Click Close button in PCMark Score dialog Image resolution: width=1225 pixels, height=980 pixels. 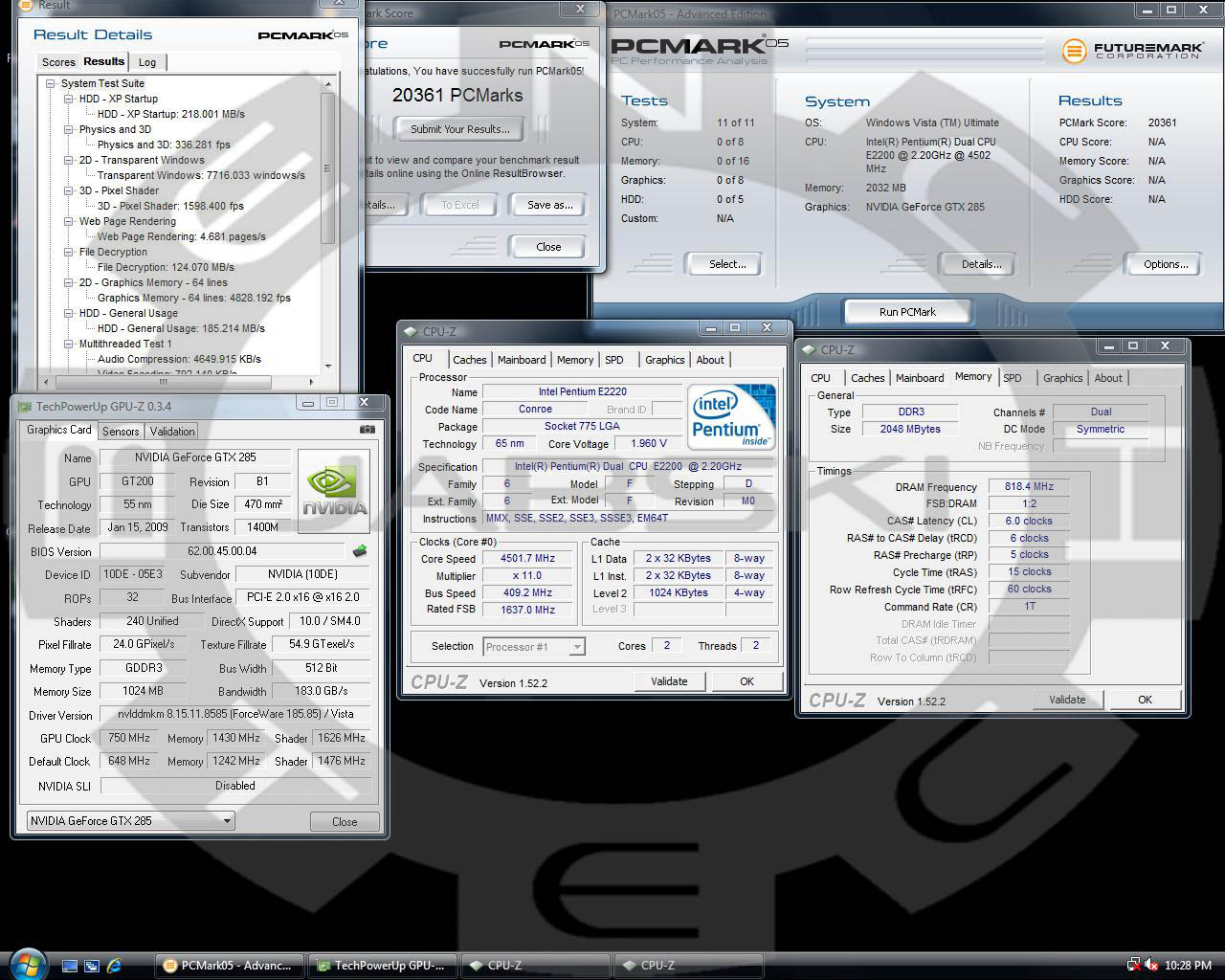click(548, 247)
